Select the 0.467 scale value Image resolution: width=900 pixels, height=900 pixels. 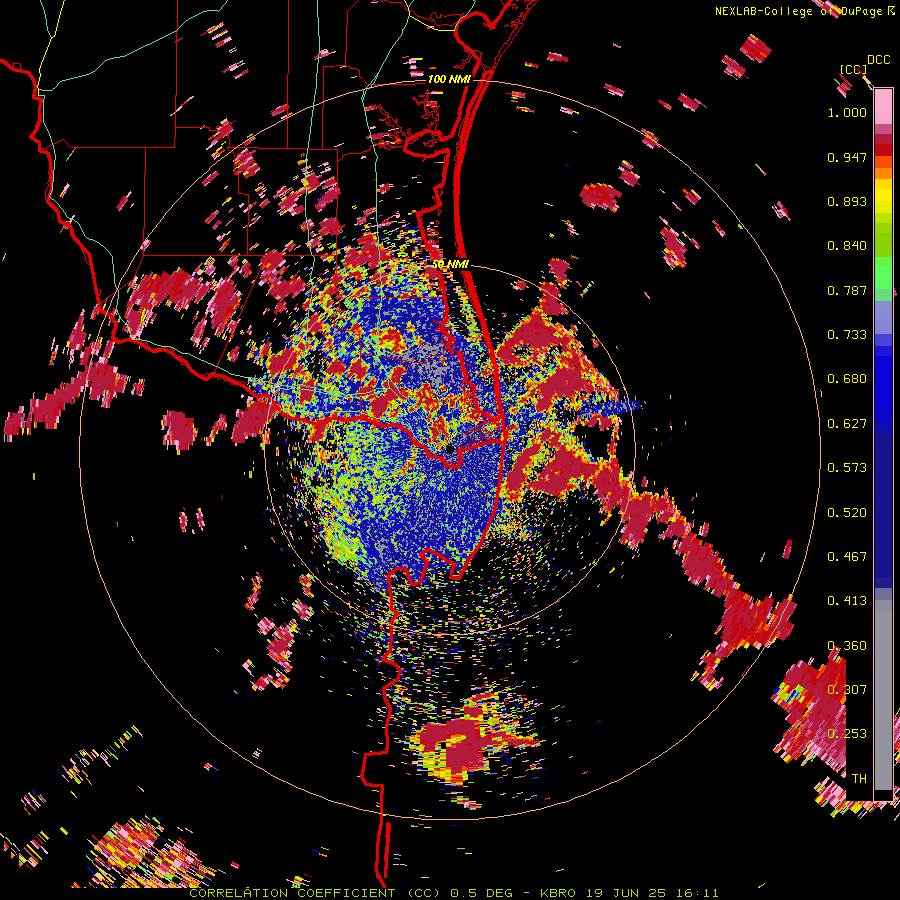point(847,557)
